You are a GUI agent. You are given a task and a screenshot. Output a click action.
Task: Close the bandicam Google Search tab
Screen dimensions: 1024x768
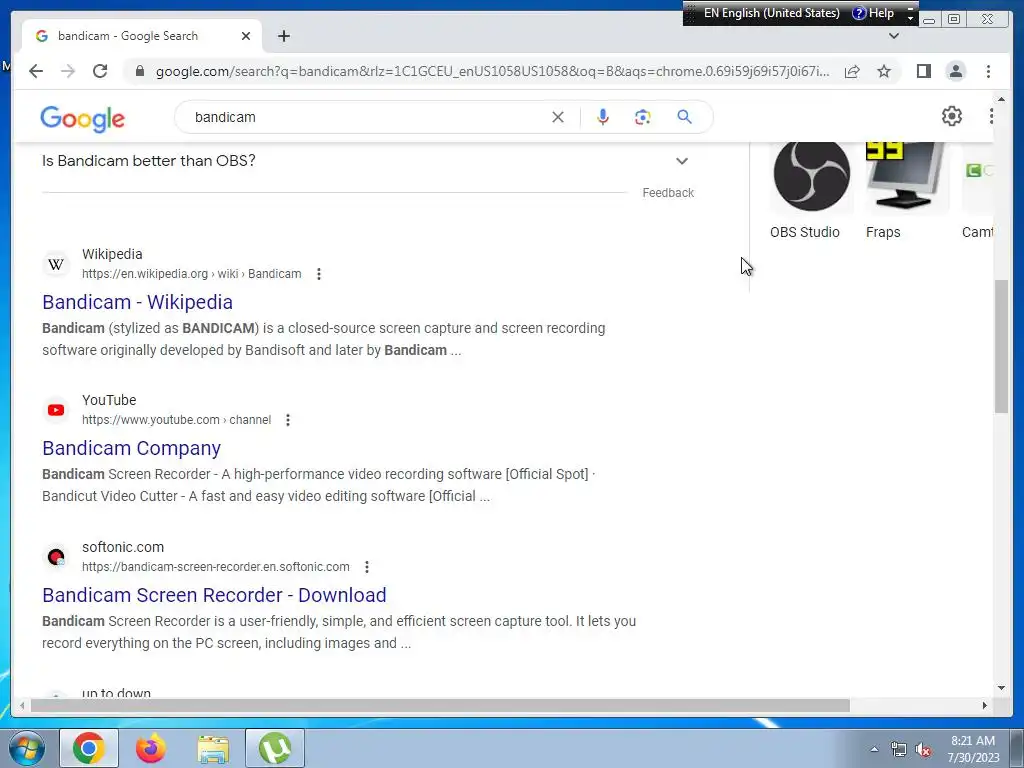pyautogui.click(x=246, y=36)
